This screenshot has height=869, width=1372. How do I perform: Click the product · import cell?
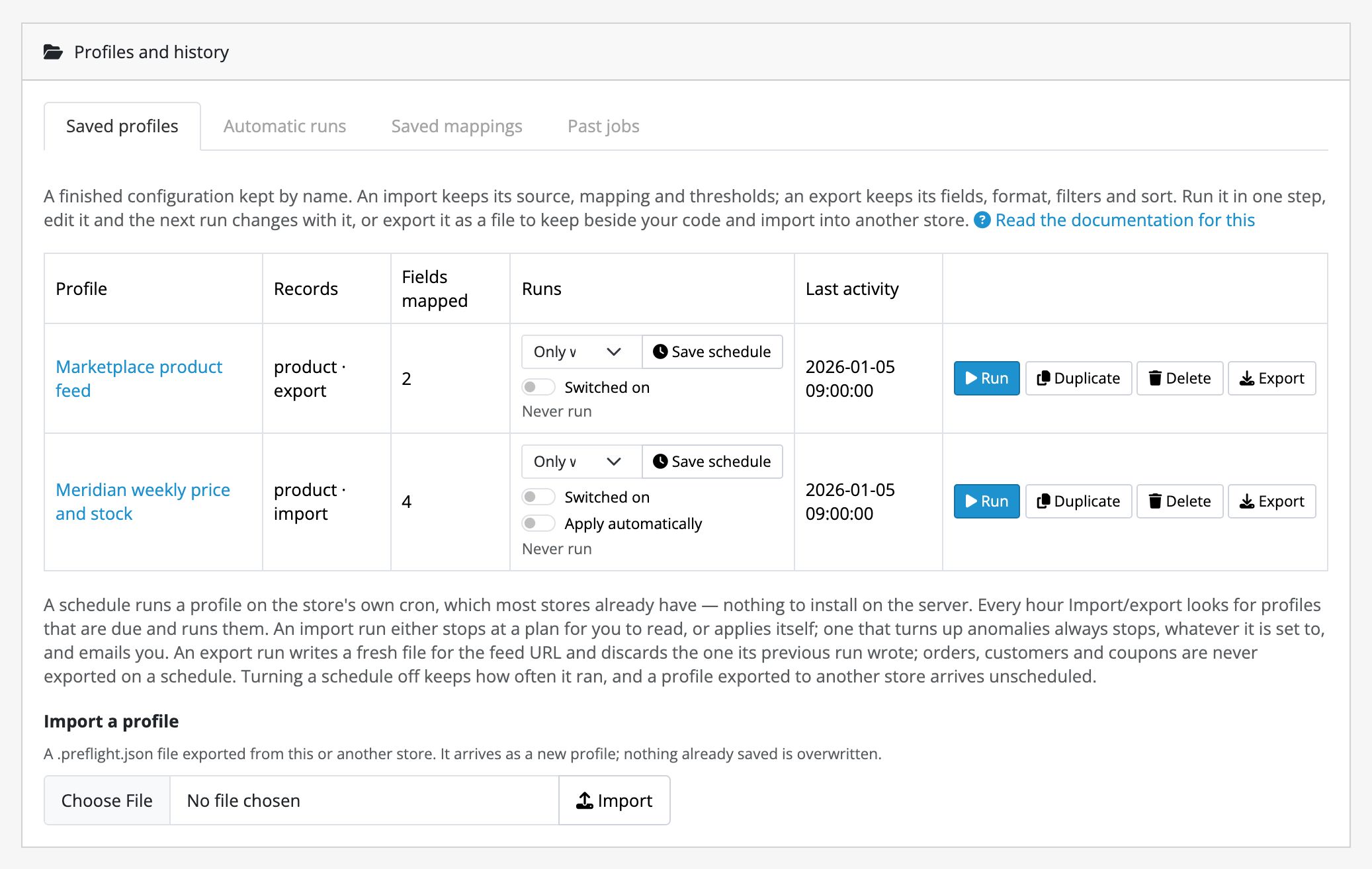click(x=326, y=502)
